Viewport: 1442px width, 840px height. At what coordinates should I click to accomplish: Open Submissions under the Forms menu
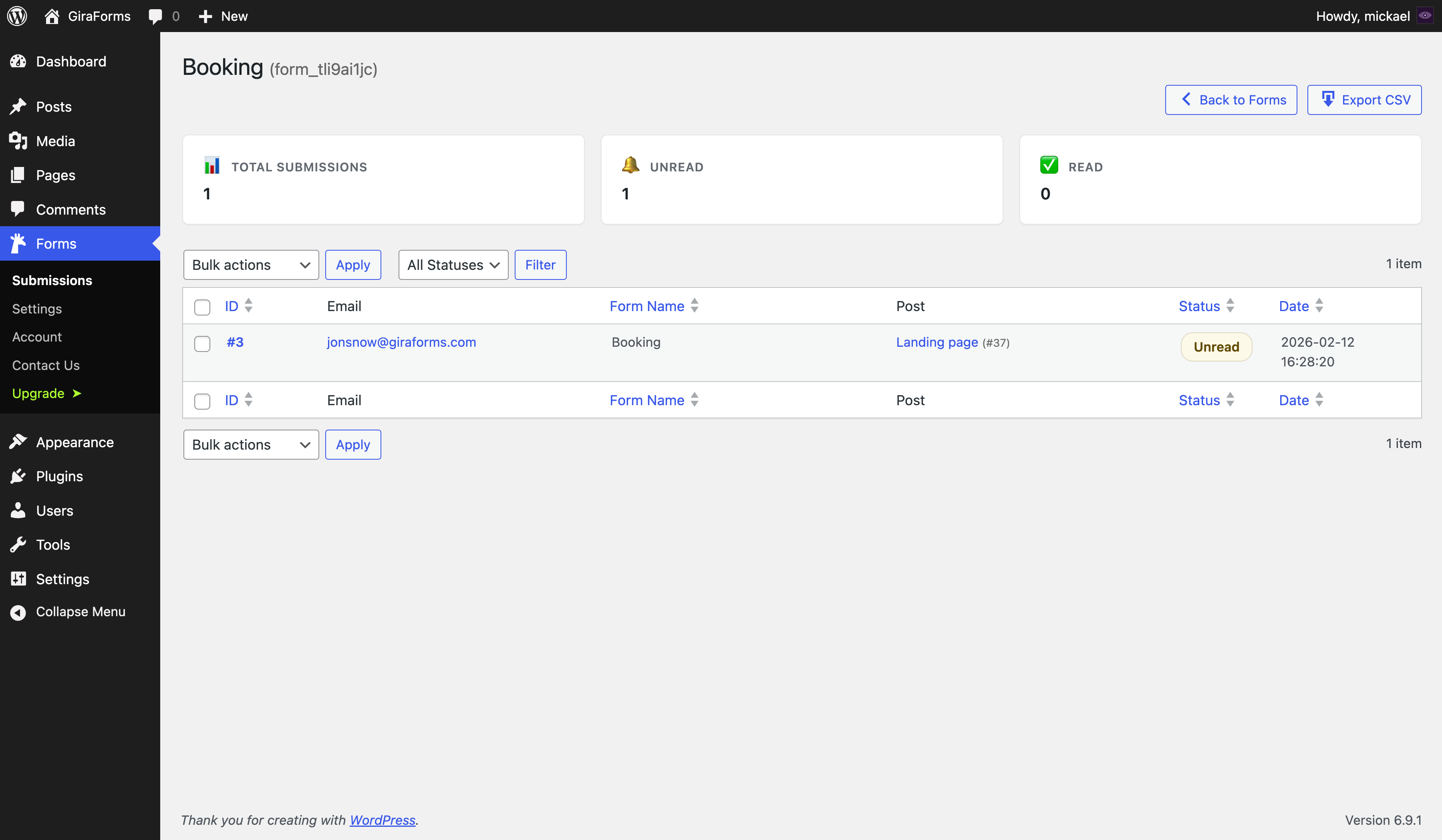coord(52,280)
